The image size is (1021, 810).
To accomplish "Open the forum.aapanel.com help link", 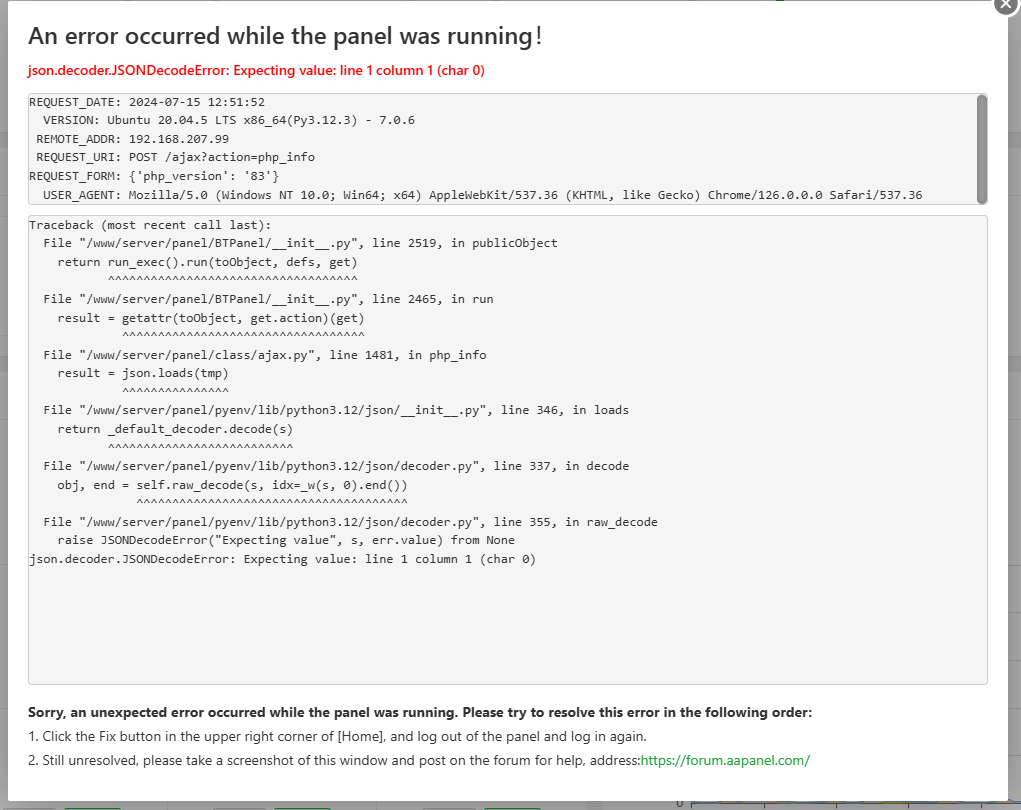I will click(725, 760).
